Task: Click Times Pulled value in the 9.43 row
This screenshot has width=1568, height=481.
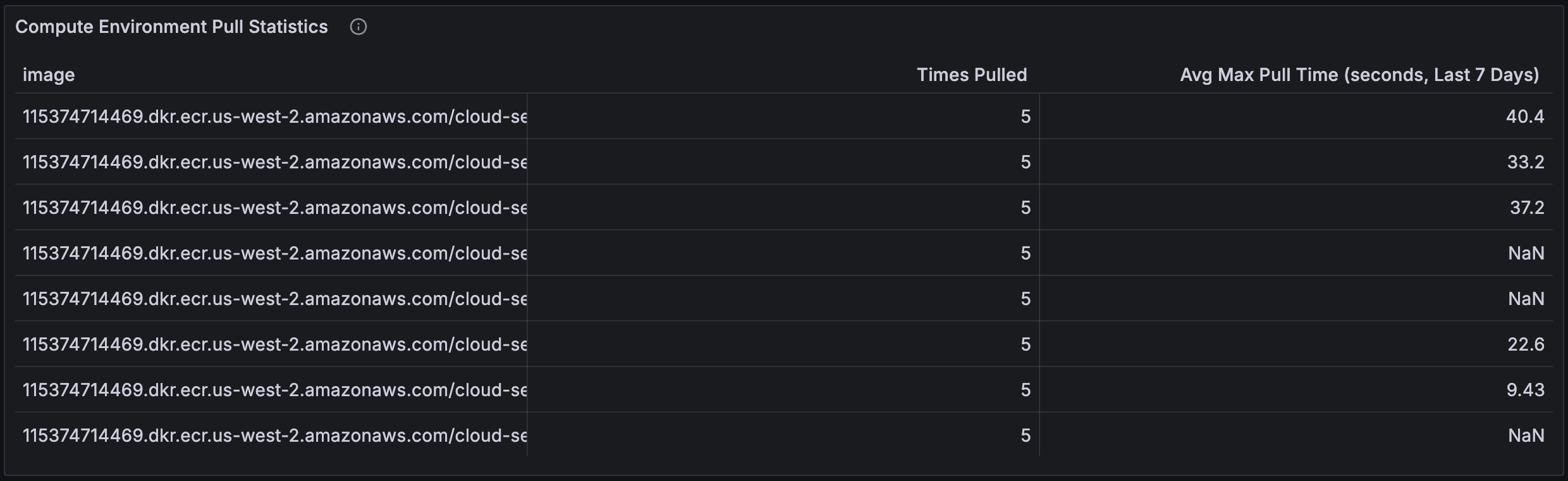Action: click(x=1026, y=390)
